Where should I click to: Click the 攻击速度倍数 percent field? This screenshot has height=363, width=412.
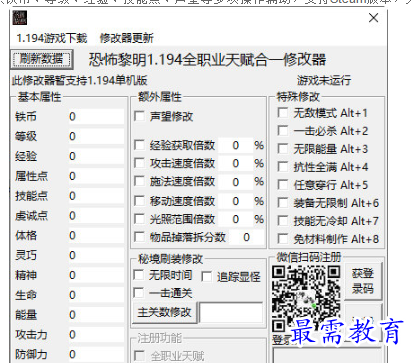[236, 163]
